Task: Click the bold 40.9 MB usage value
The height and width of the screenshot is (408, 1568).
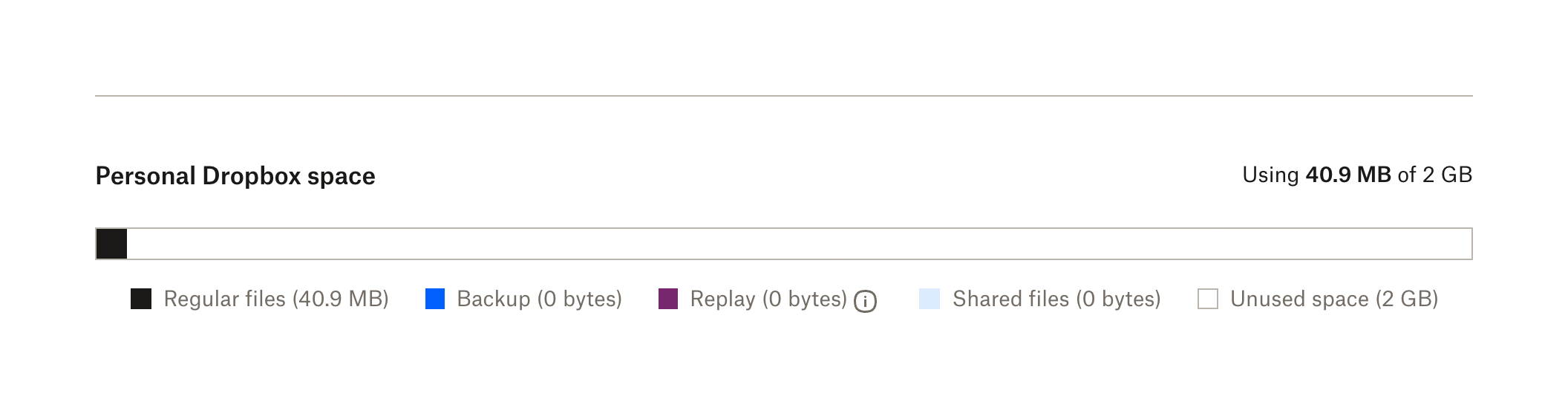Action: pyautogui.click(x=1348, y=175)
